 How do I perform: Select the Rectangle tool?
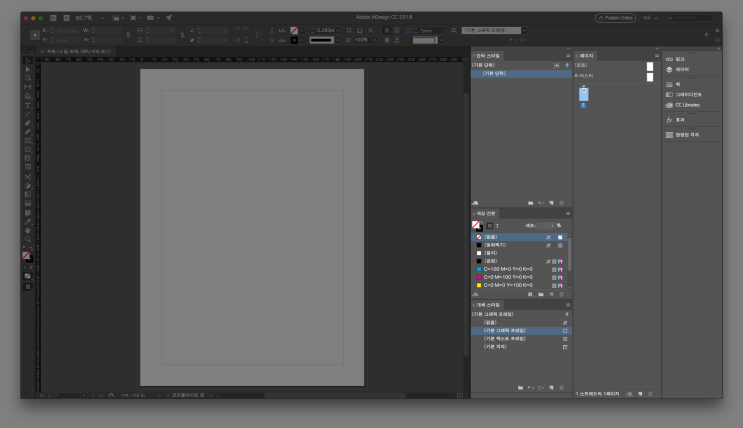pyautogui.click(x=28, y=150)
